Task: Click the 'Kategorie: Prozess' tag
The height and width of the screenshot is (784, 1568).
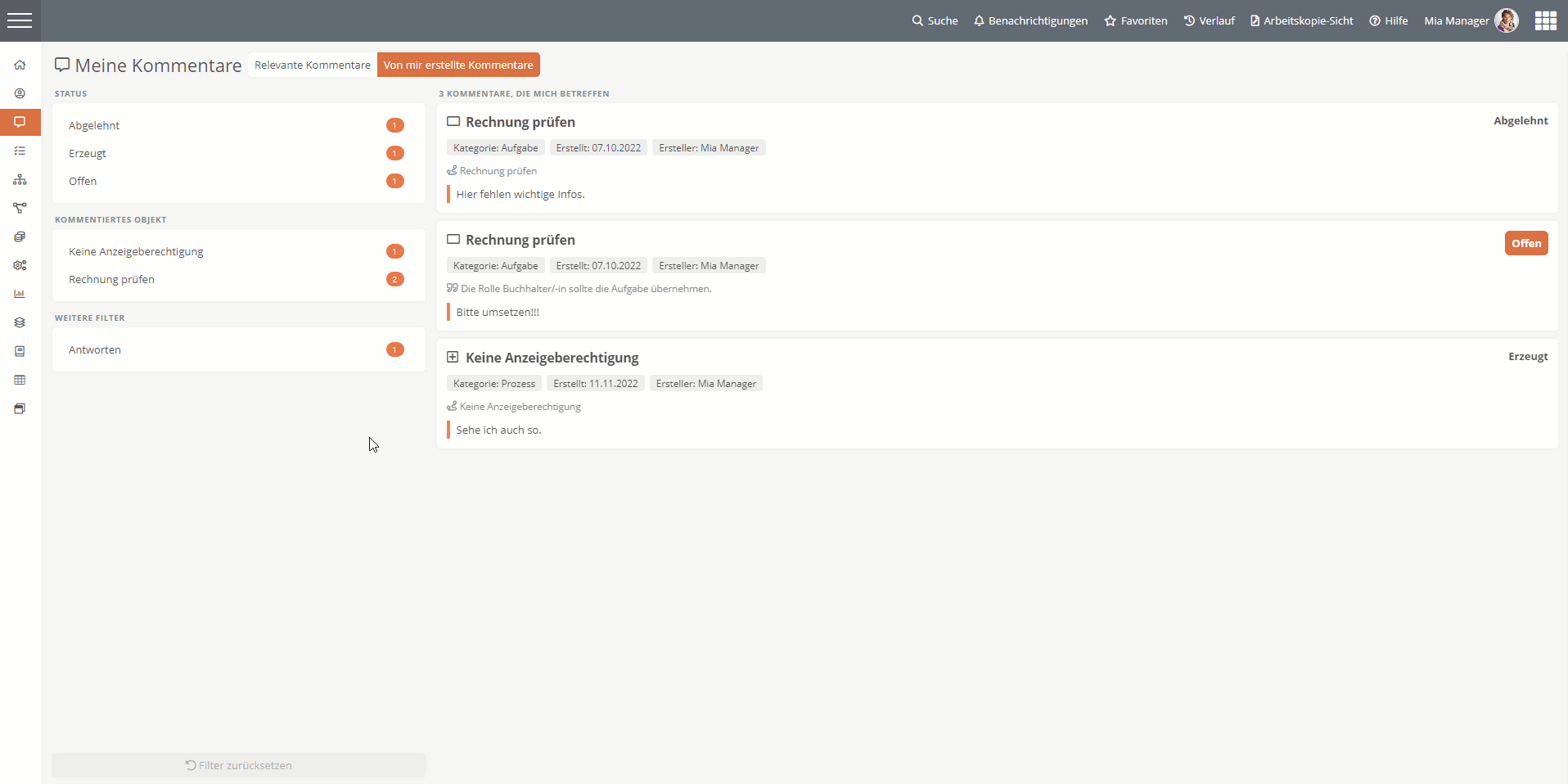Action: (494, 383)
